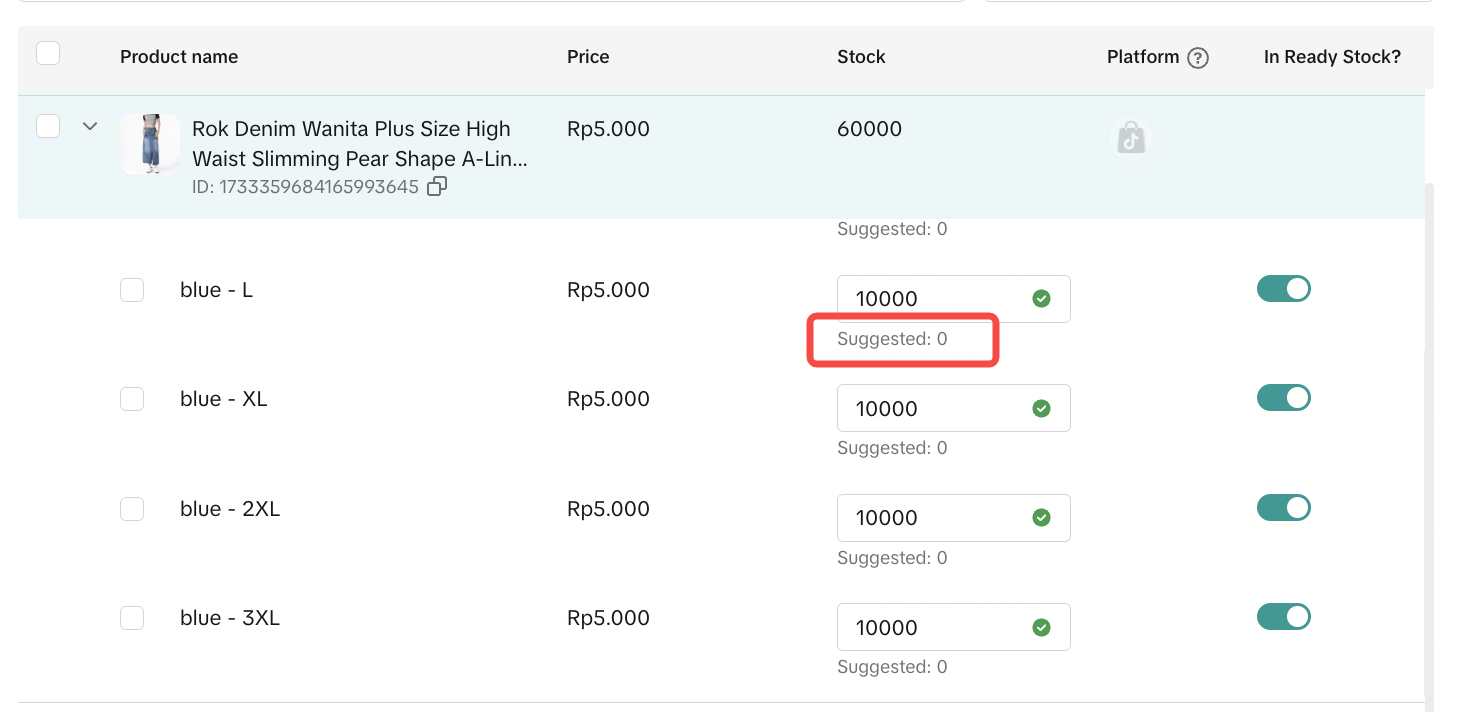Collapse the Rok Denim product variants chevron

(x=90, y=126)
